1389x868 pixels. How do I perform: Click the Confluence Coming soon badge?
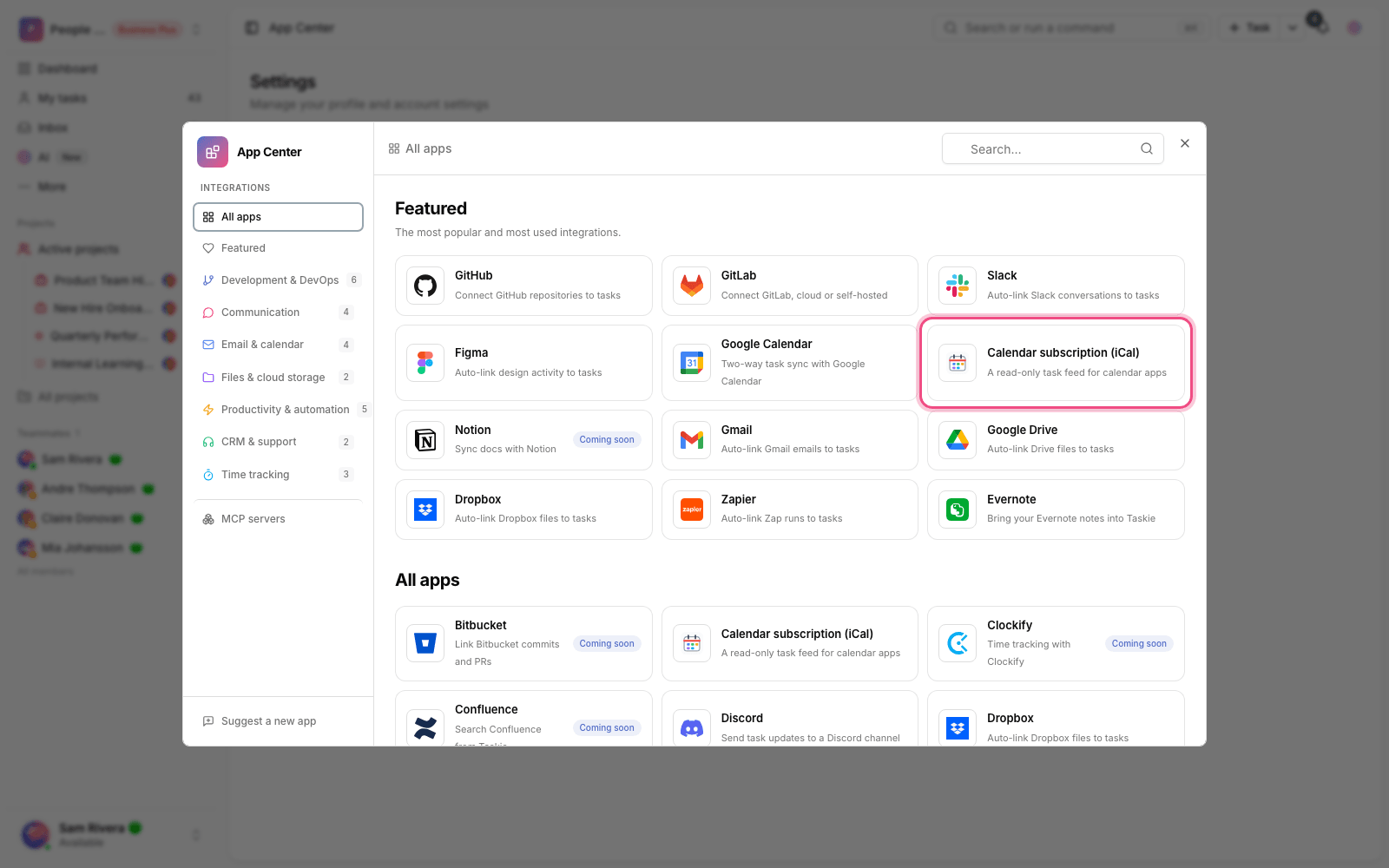tap(607, 728)
